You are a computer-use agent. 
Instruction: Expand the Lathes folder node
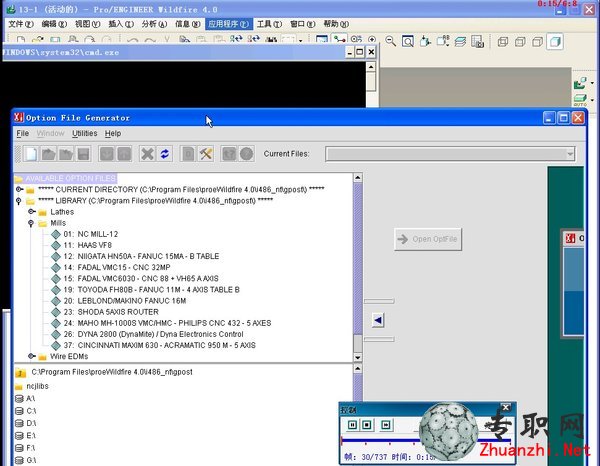[x=31, y=212]
